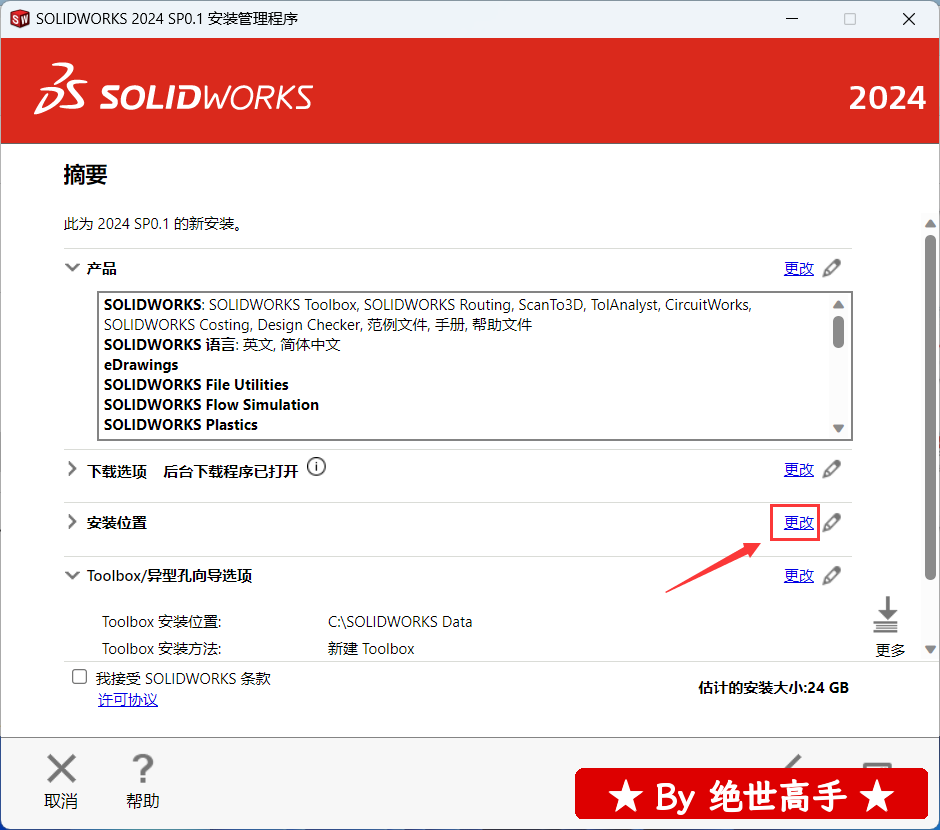Expand the 安装位置 section
940x830 pixels.
coord(72,522)
